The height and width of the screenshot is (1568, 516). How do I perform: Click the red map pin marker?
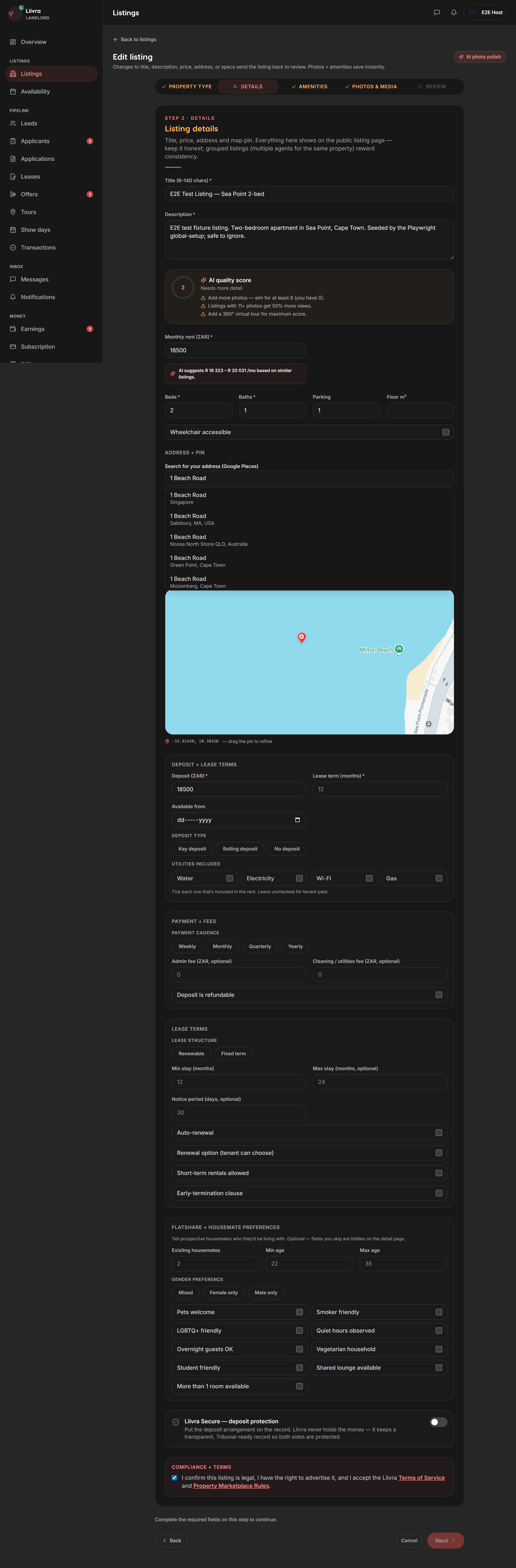coord(301,637)
